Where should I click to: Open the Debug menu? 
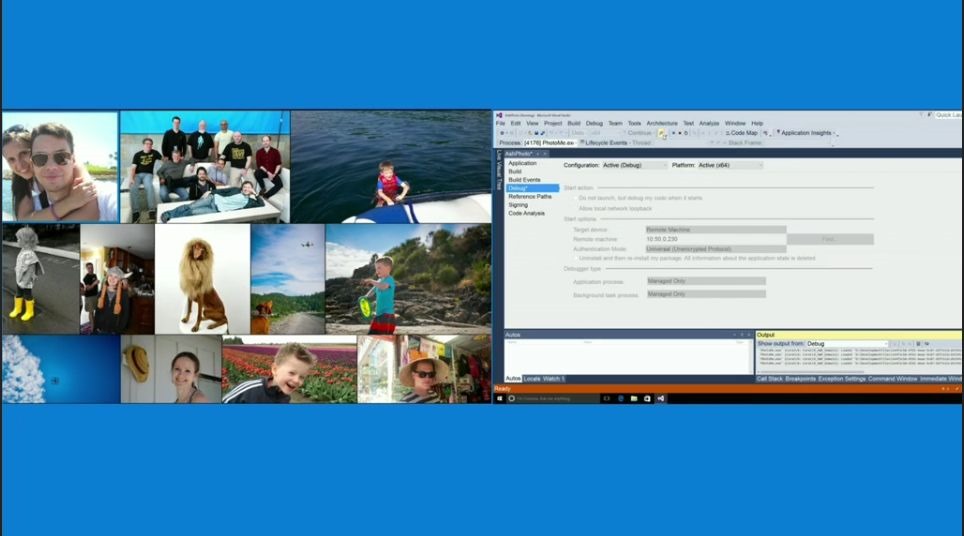pos(594,124)
